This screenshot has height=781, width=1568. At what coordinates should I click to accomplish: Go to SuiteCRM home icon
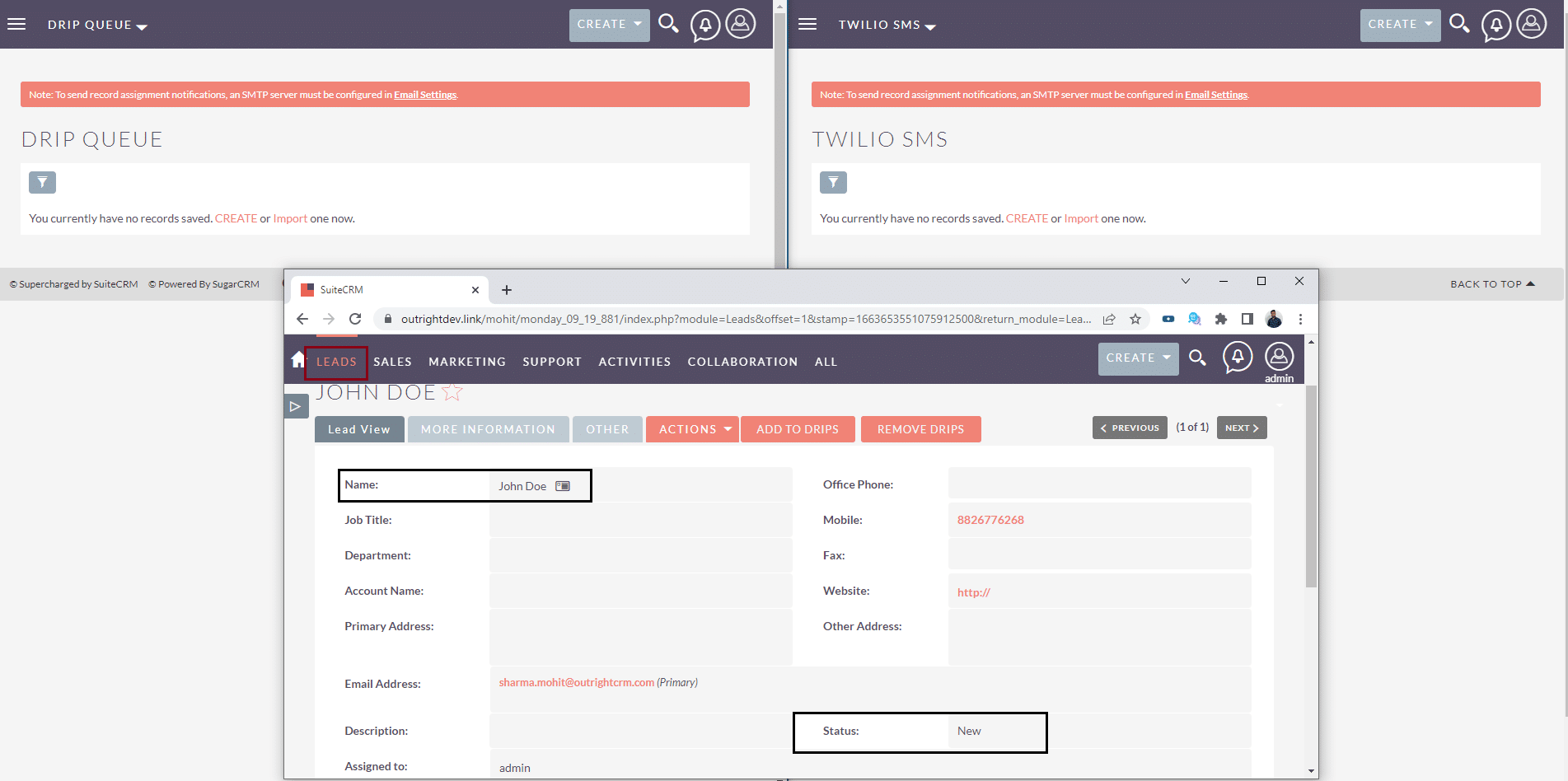tap(297, 359)
